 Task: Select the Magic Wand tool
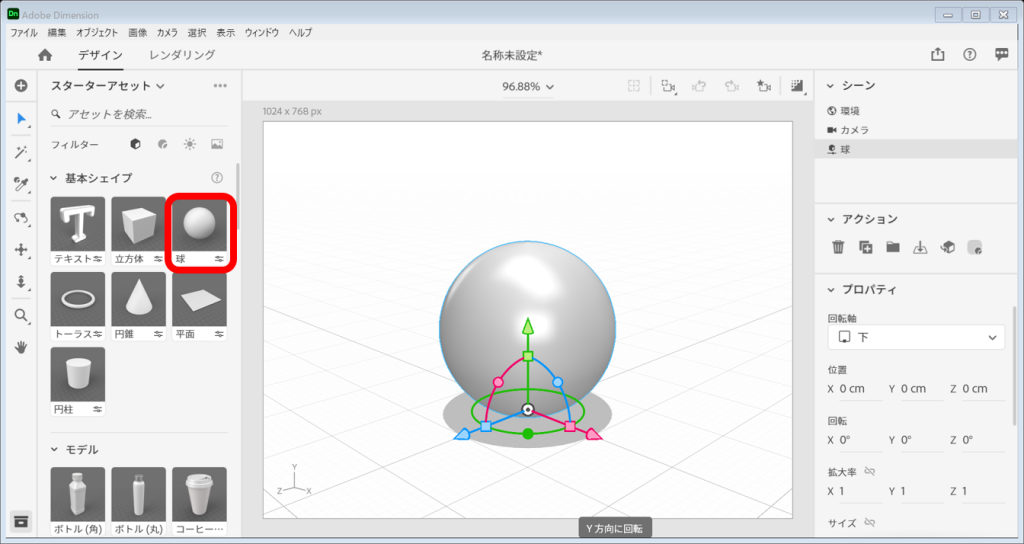tap(20, 152)
